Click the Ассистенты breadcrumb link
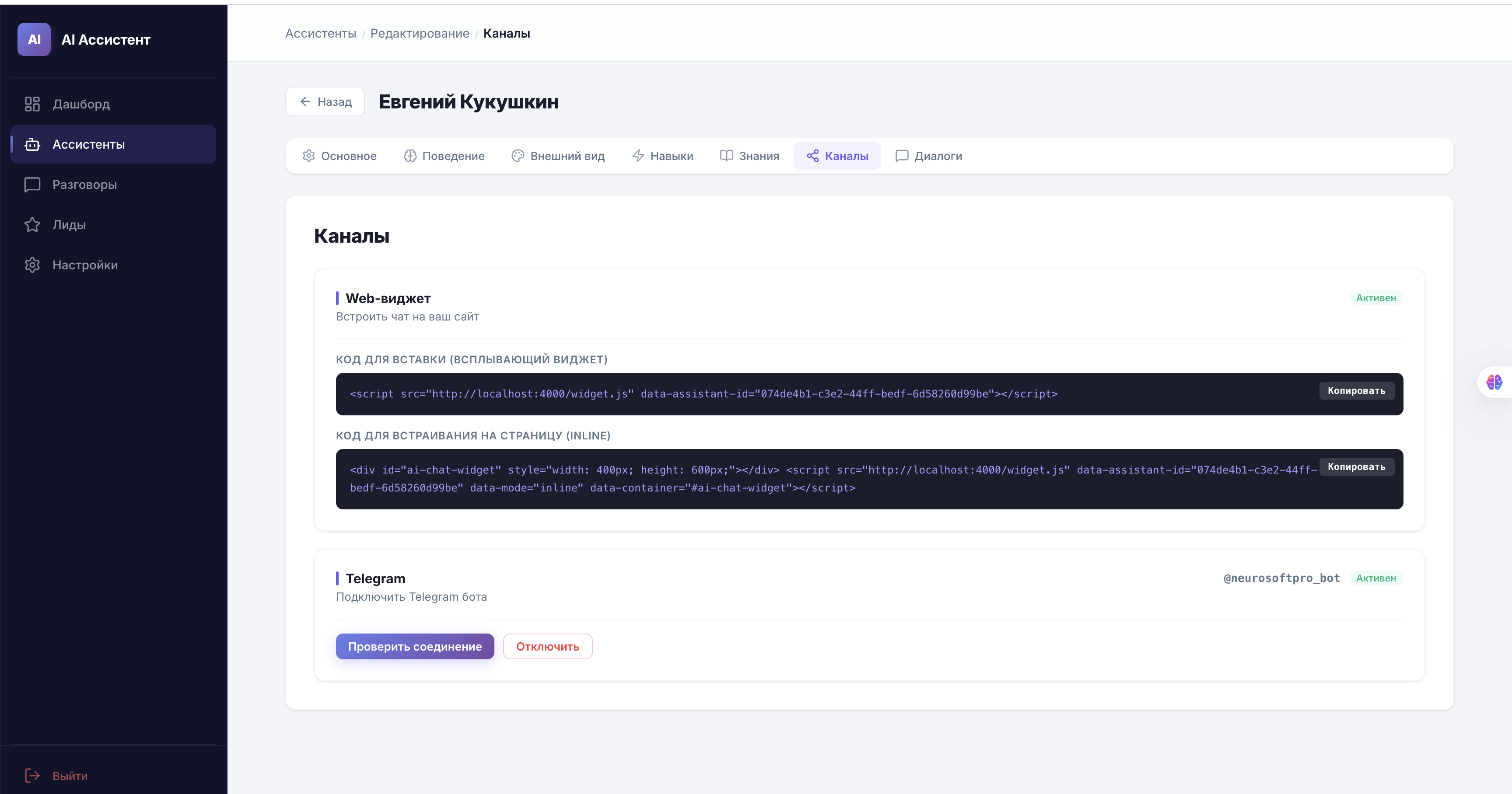 click(x=321, y=33)
